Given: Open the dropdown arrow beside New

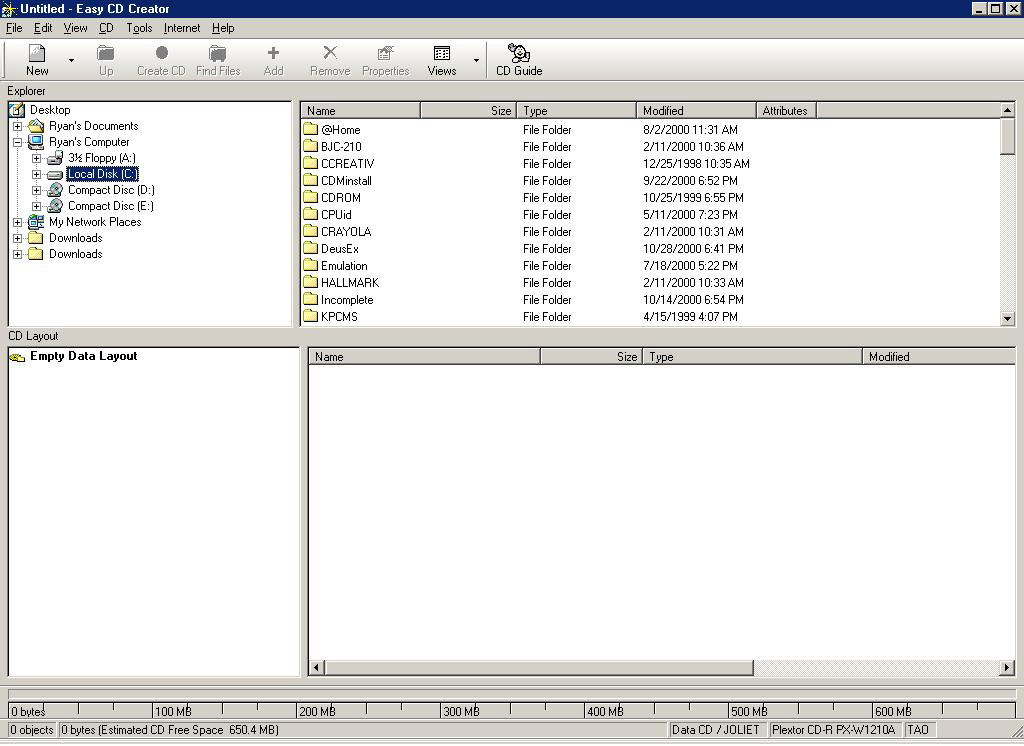Looking at the screenshot, I should click(x=71, y=60).
